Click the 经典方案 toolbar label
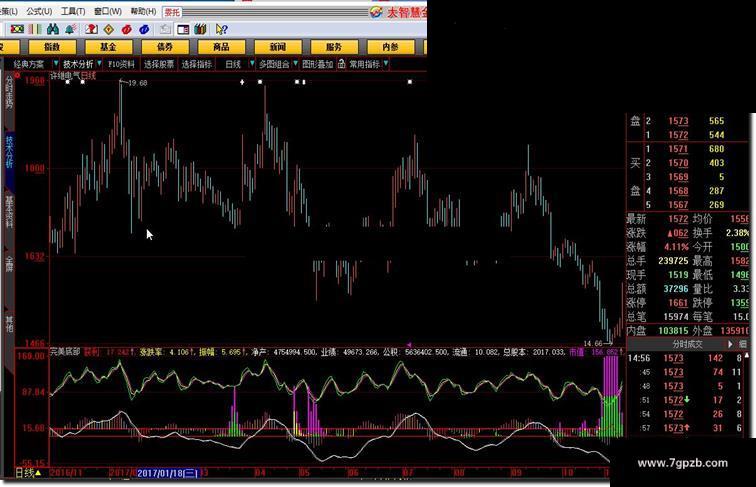Image resolution: width=756 pixels, height=487 pixels. pos(28,64)
